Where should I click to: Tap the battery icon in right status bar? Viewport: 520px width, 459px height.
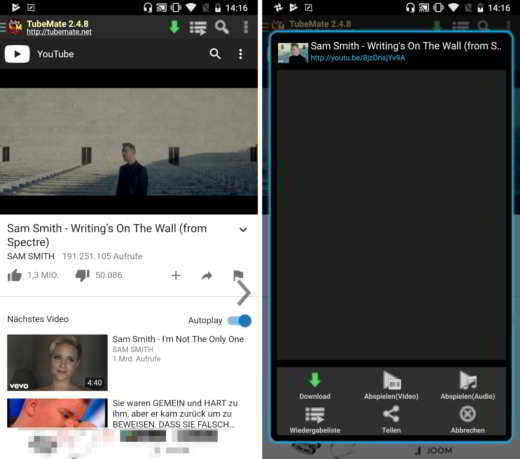click(480, 8)
